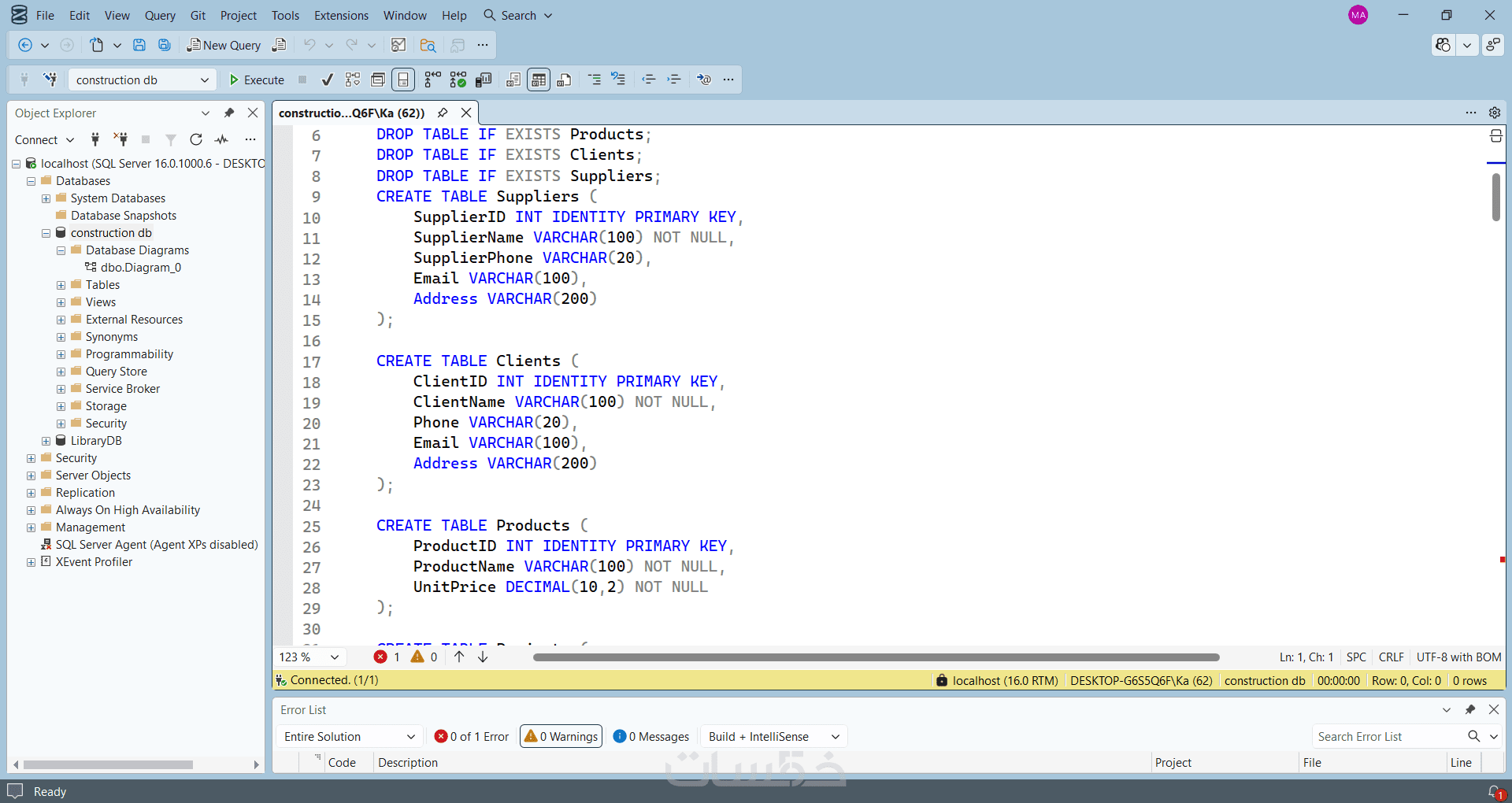Click the Comment out selected lines icon
1512x803 pixels.
point(595,80)
